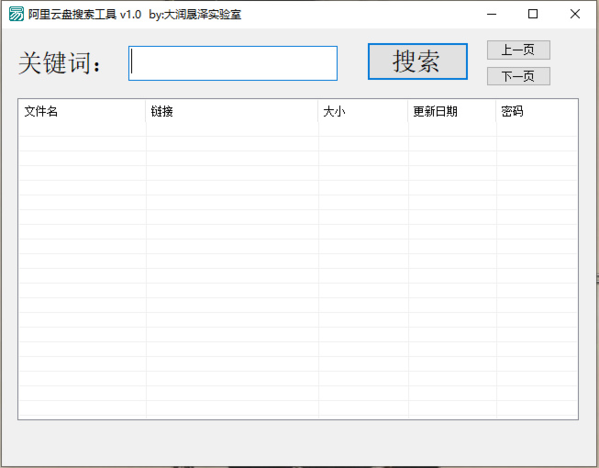Minimize the search tool window
The width and height of the screenshot is (599, 468).
(492, 14)
